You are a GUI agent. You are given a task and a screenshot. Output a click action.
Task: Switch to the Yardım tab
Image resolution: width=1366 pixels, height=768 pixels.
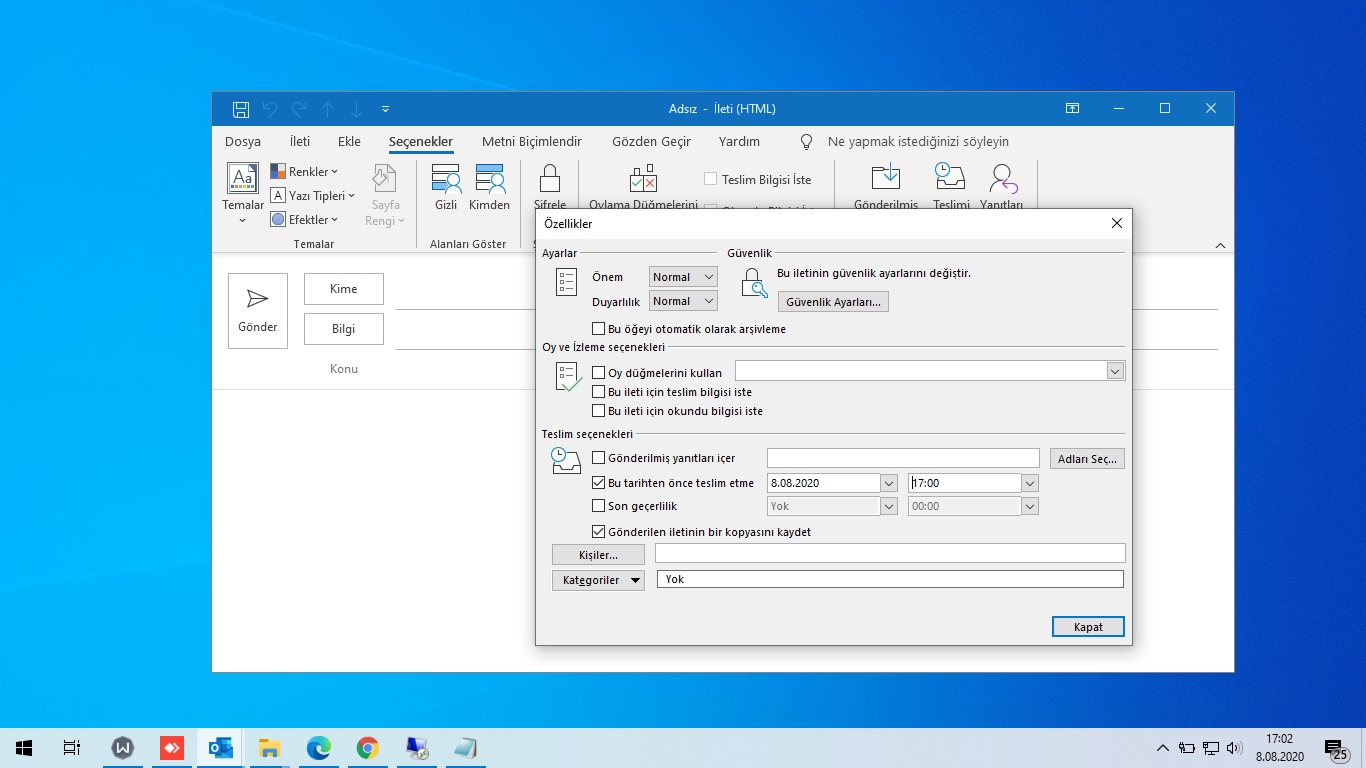[x=740, y=141]
